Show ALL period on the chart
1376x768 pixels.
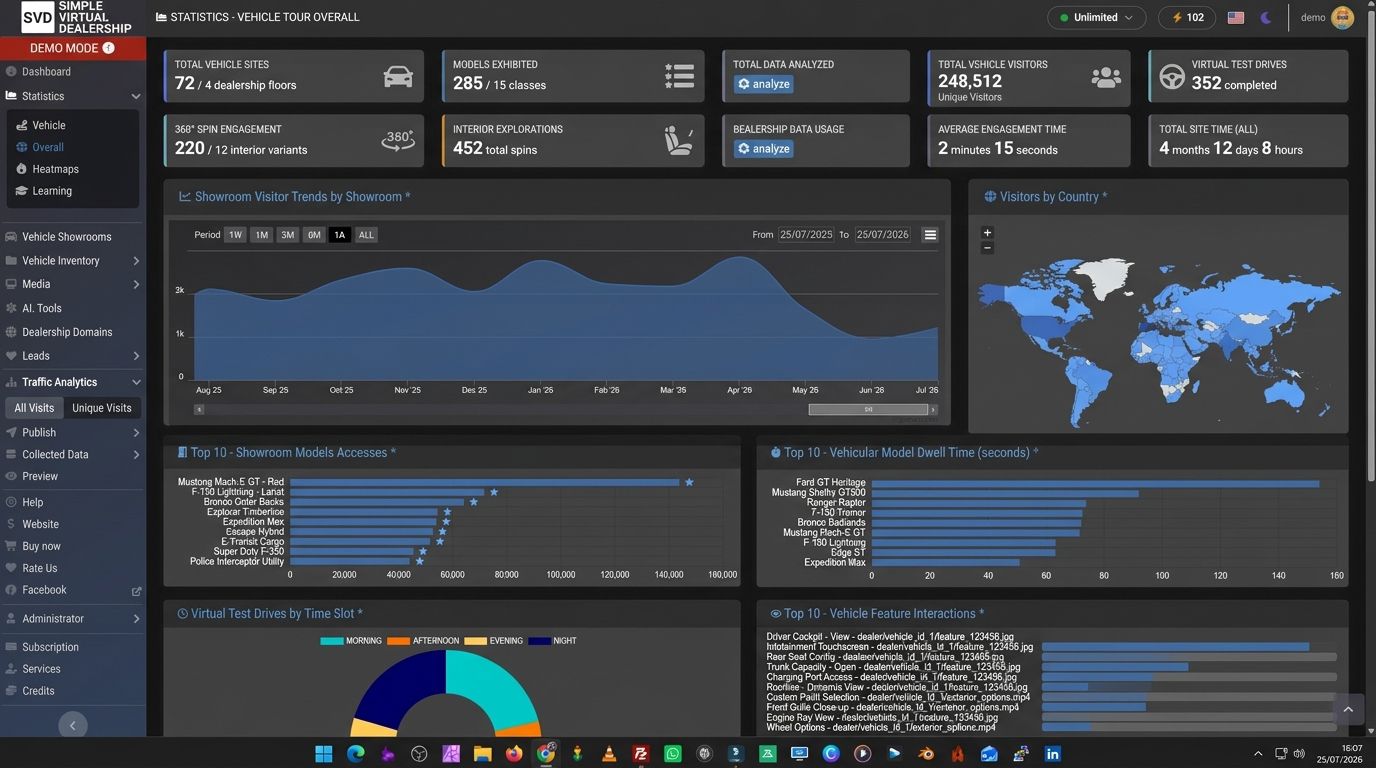[x=366, y=235]
